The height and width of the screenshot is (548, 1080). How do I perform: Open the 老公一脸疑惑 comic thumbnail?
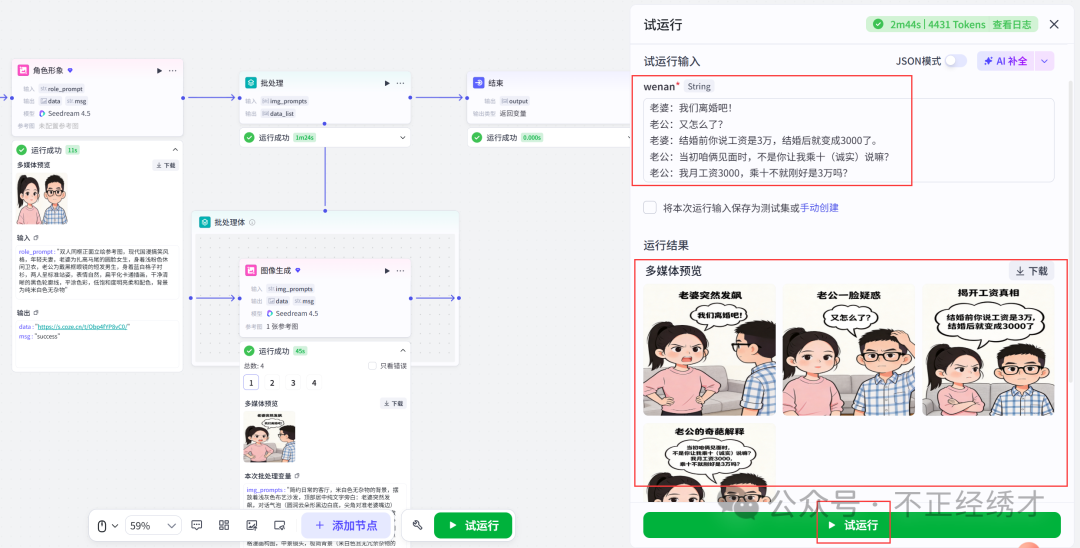click(849, 350)
